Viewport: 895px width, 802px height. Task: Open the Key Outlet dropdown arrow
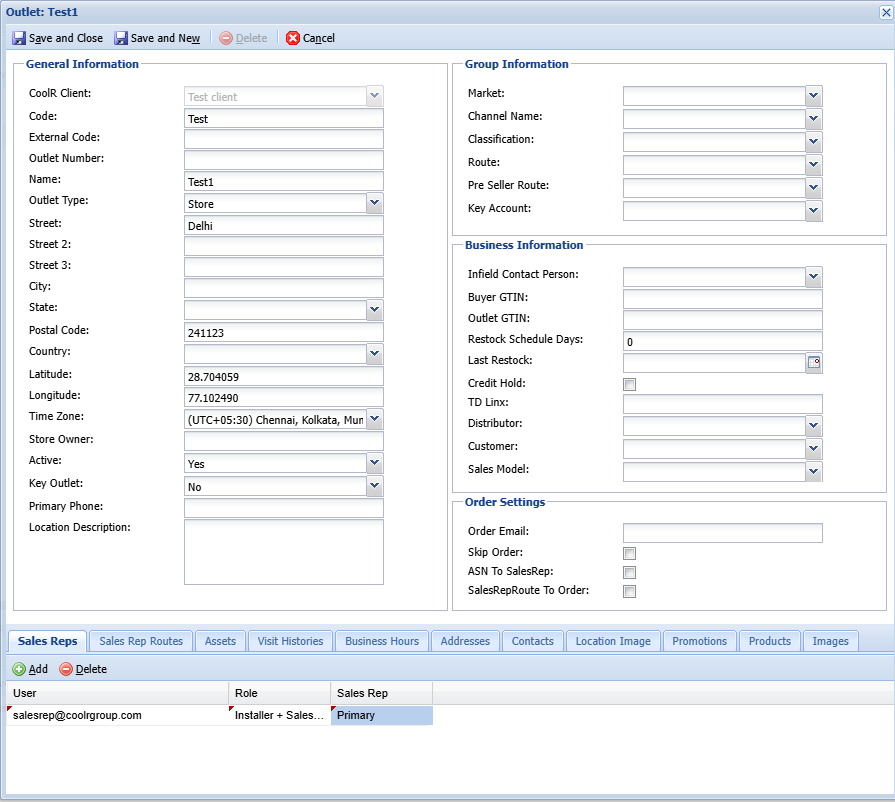tap(374, 486)
